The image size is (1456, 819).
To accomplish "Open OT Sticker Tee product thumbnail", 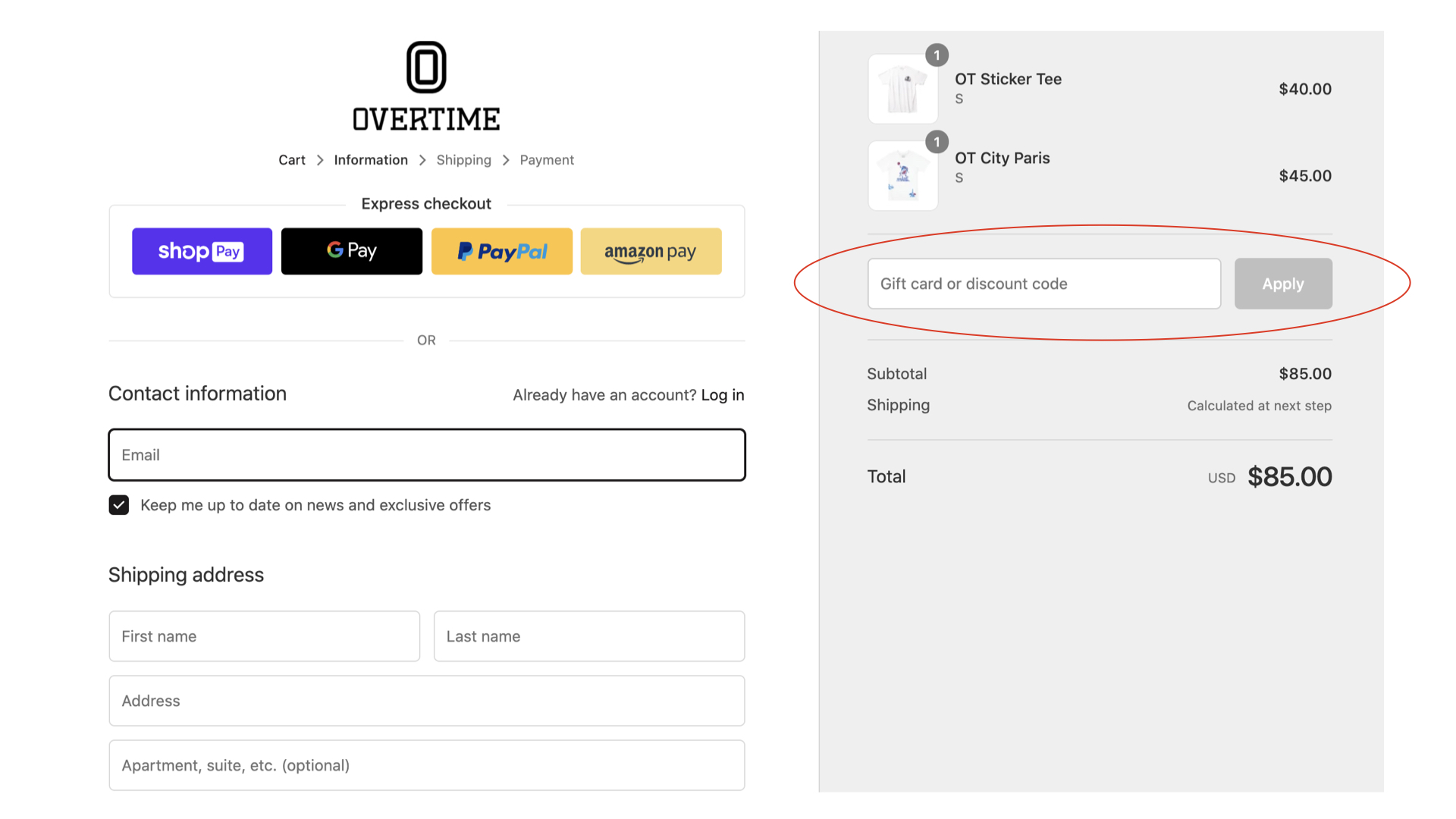I will tap(902, 89).
